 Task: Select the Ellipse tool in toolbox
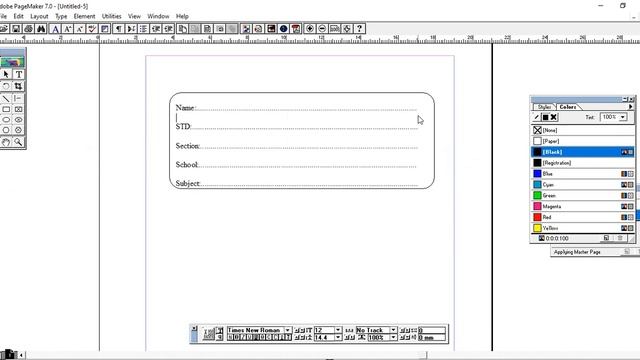pos(6,120)
